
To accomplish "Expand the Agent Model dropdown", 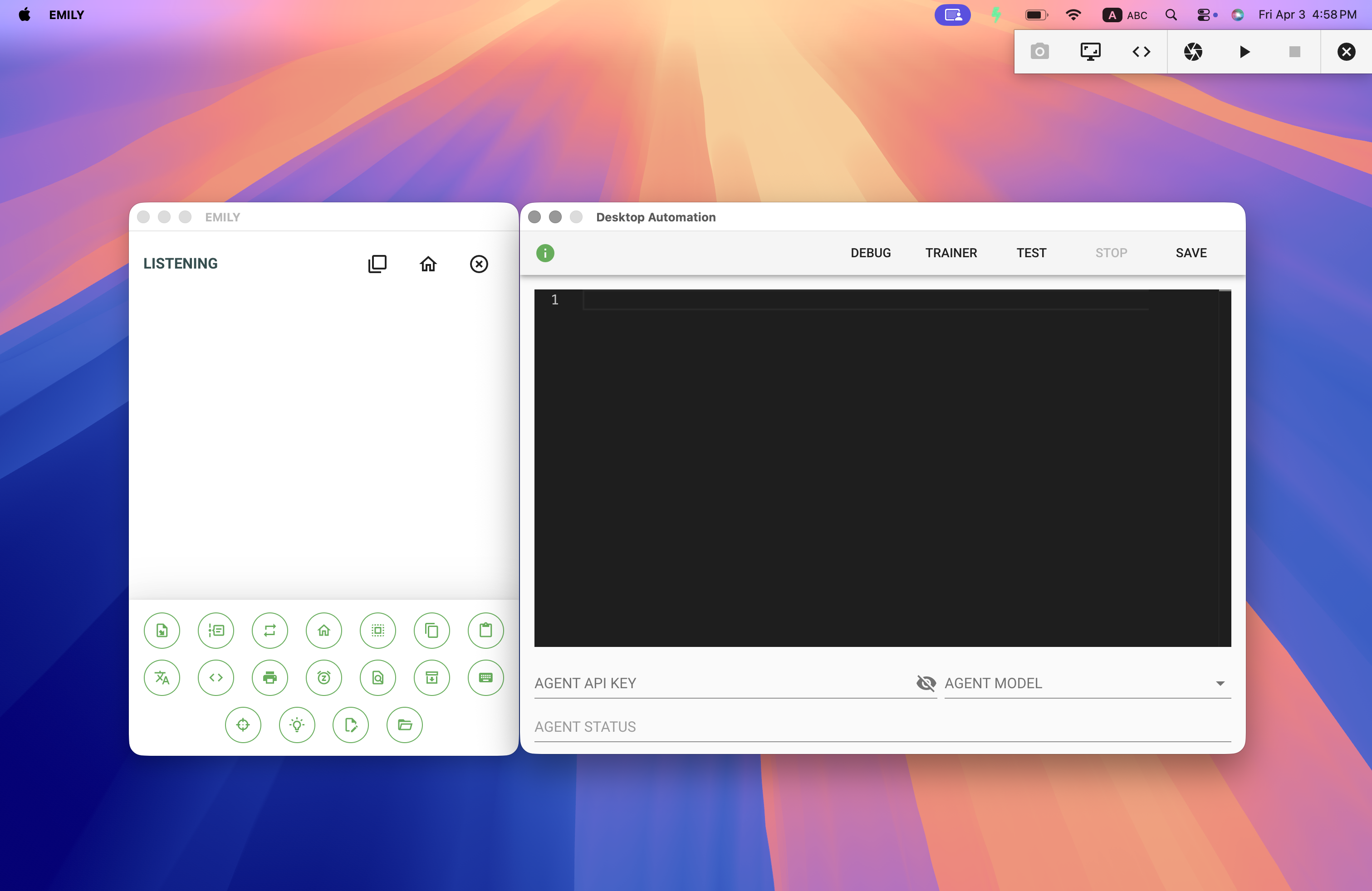I will [1220, 684].
